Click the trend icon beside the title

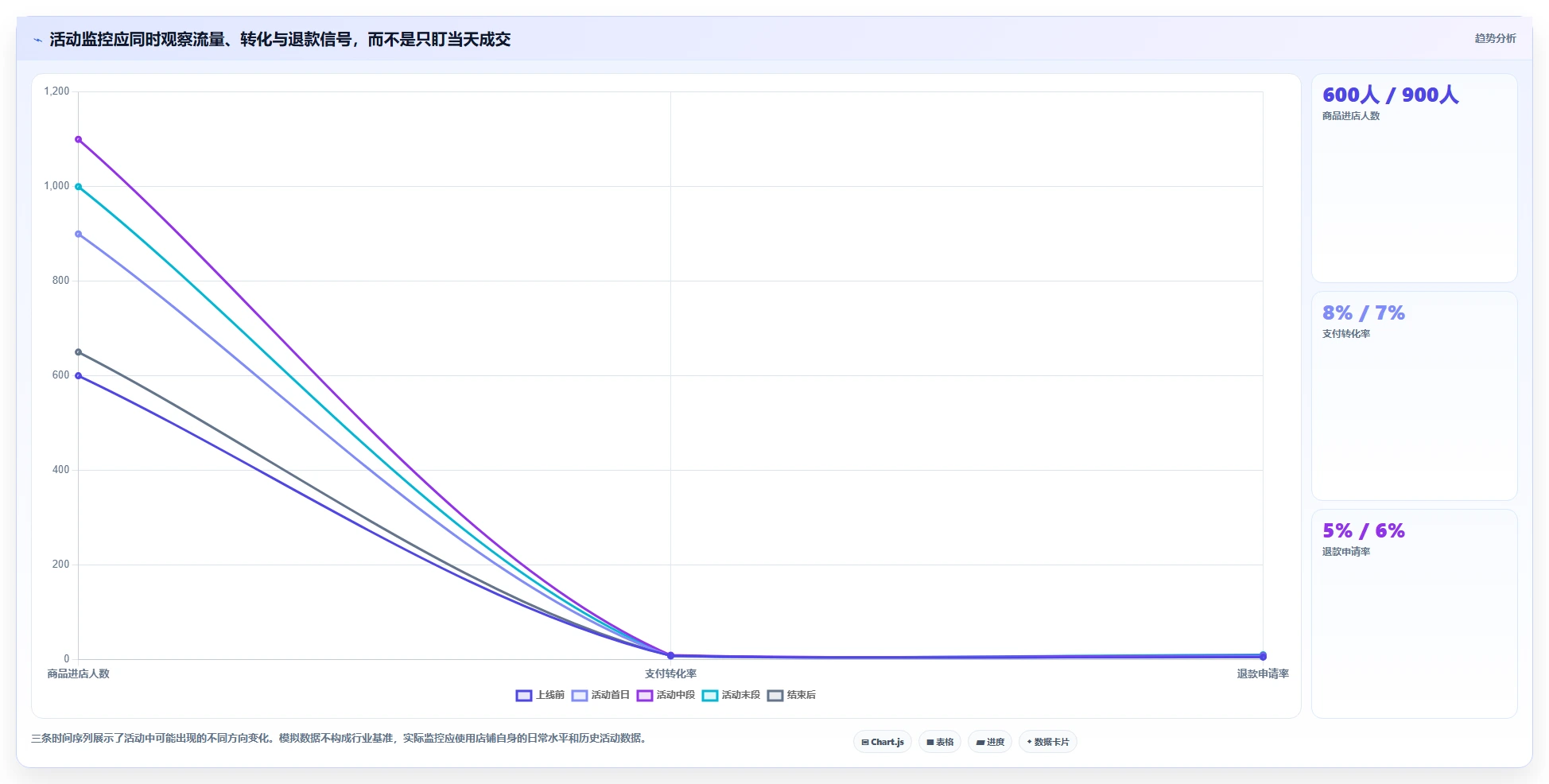pyautogui.click(x=37, y=40)
